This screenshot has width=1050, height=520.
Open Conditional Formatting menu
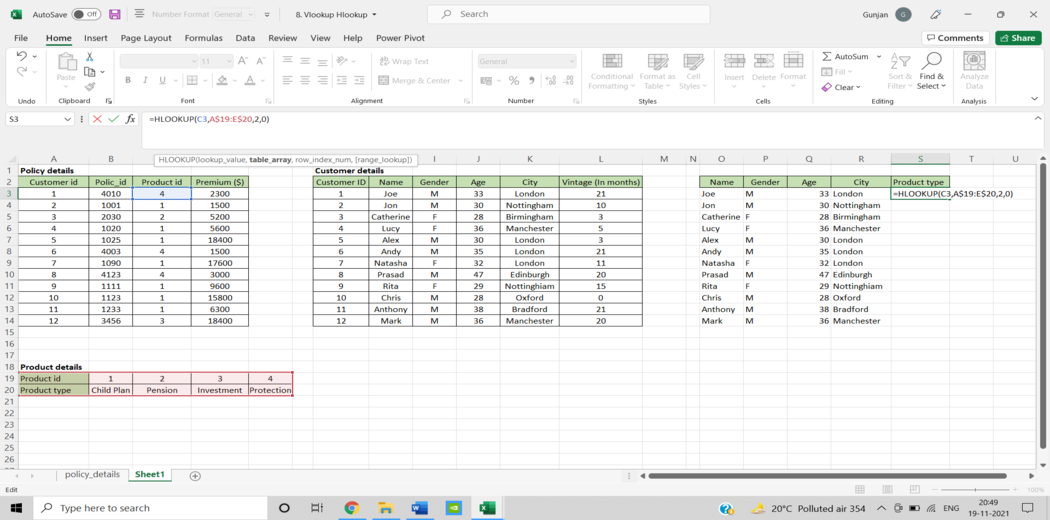(611, 72)
